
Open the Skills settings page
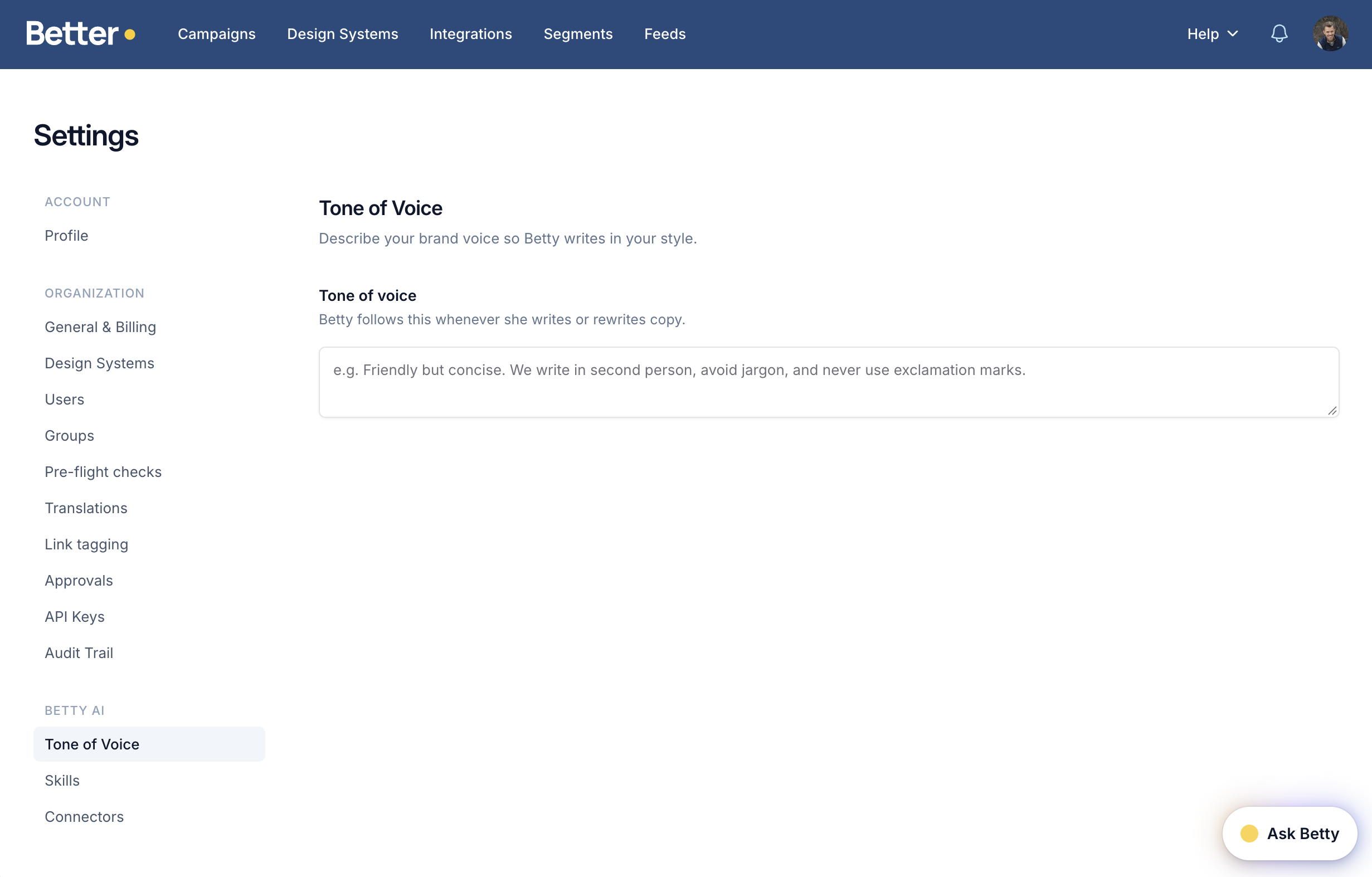pos(149,780)
